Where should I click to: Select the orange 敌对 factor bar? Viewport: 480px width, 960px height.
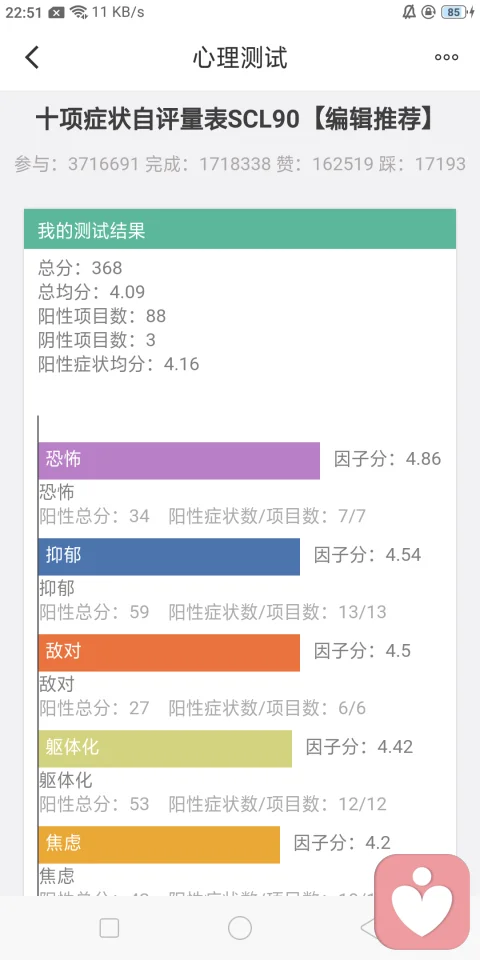pyautogui.click(x=169, y=653)
